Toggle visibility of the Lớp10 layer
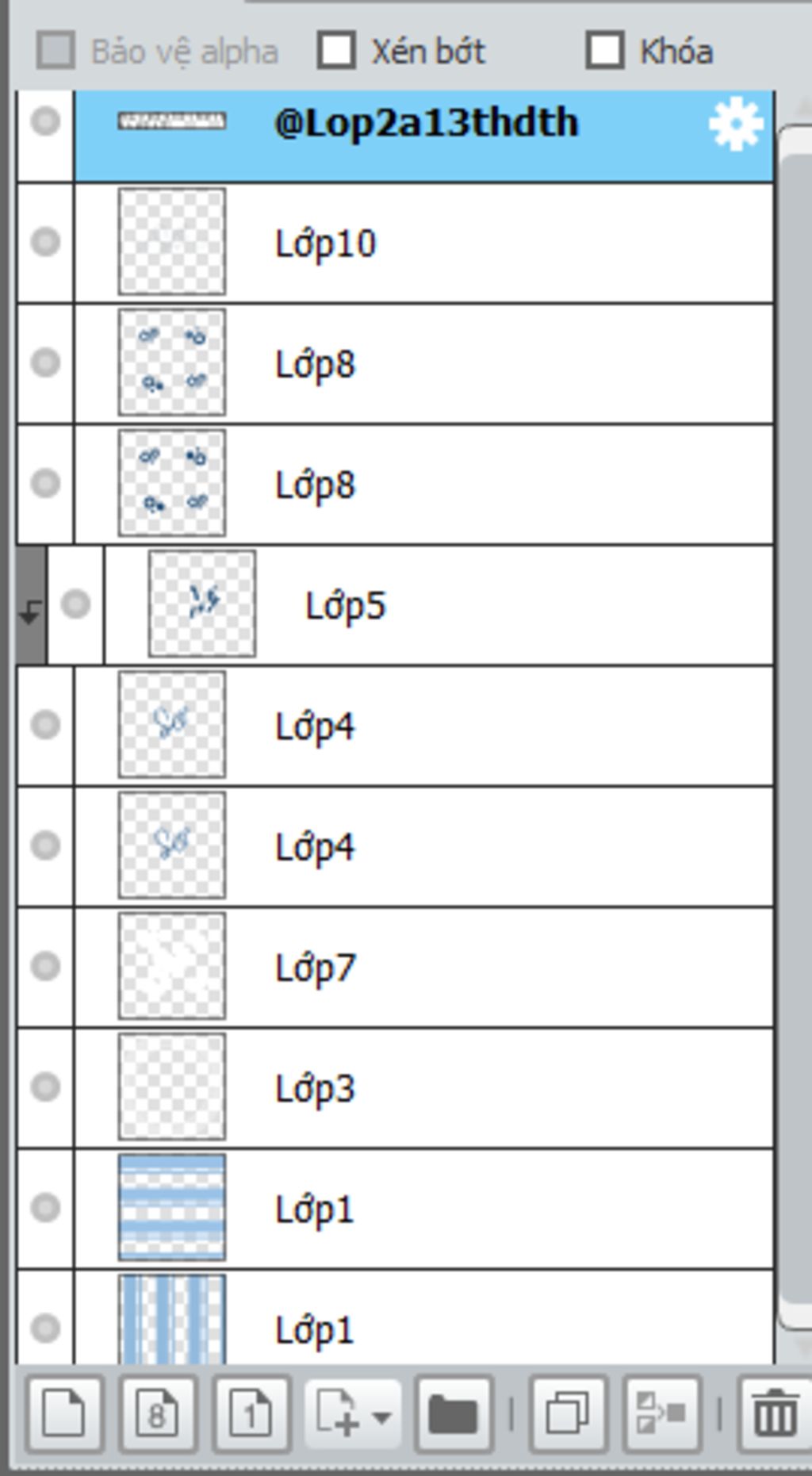Viewport: 812px width, 1476px height. pos(45,241)
